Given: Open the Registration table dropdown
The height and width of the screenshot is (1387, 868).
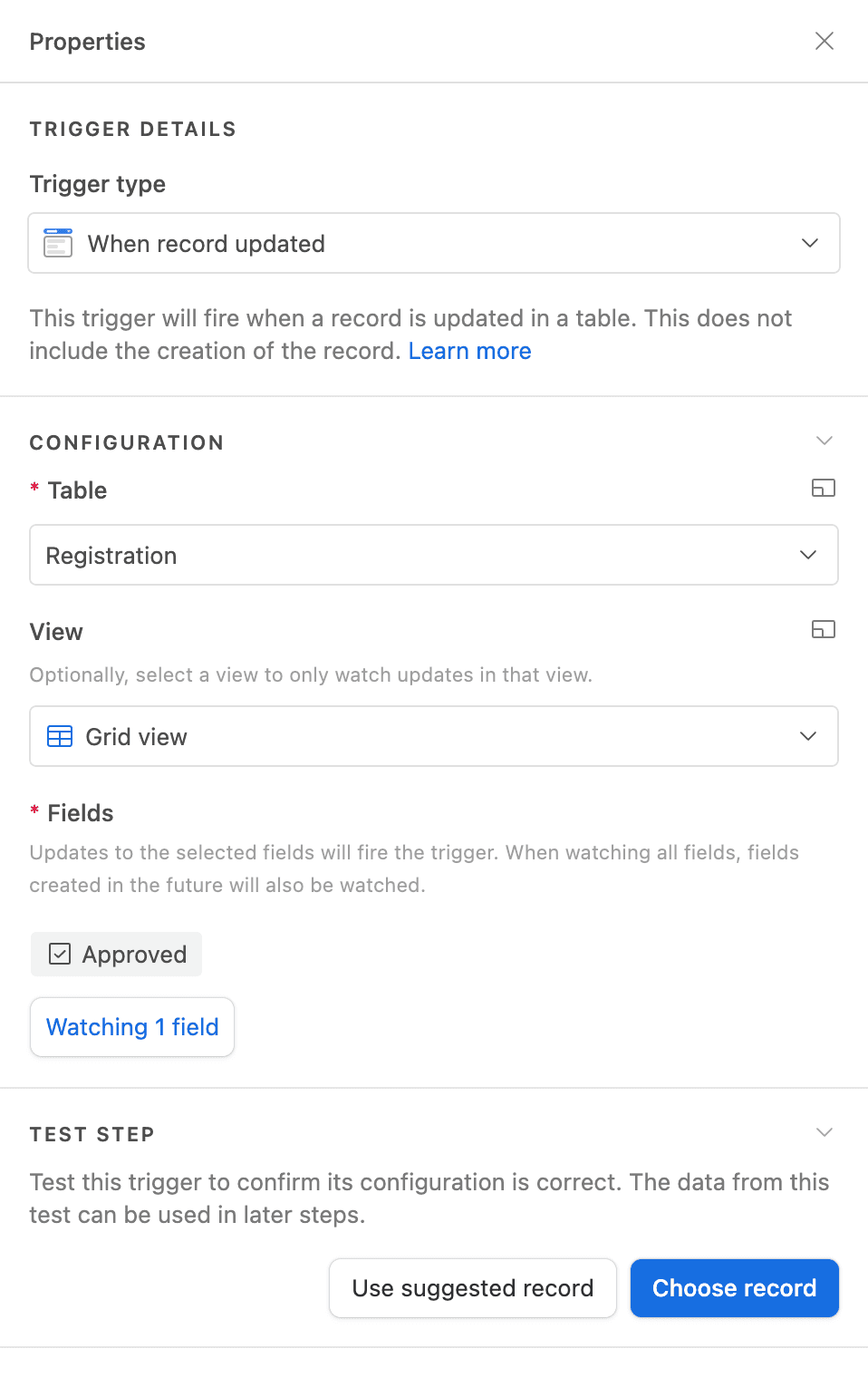Looking at the screenshot, I should pos(433,555).
